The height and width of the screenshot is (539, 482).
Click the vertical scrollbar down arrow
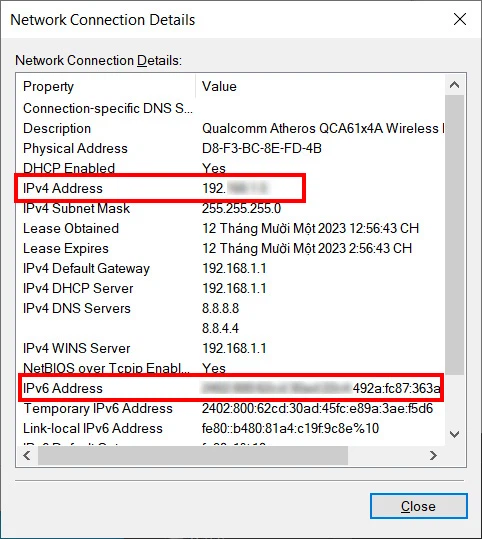click(x=454, y=434)
